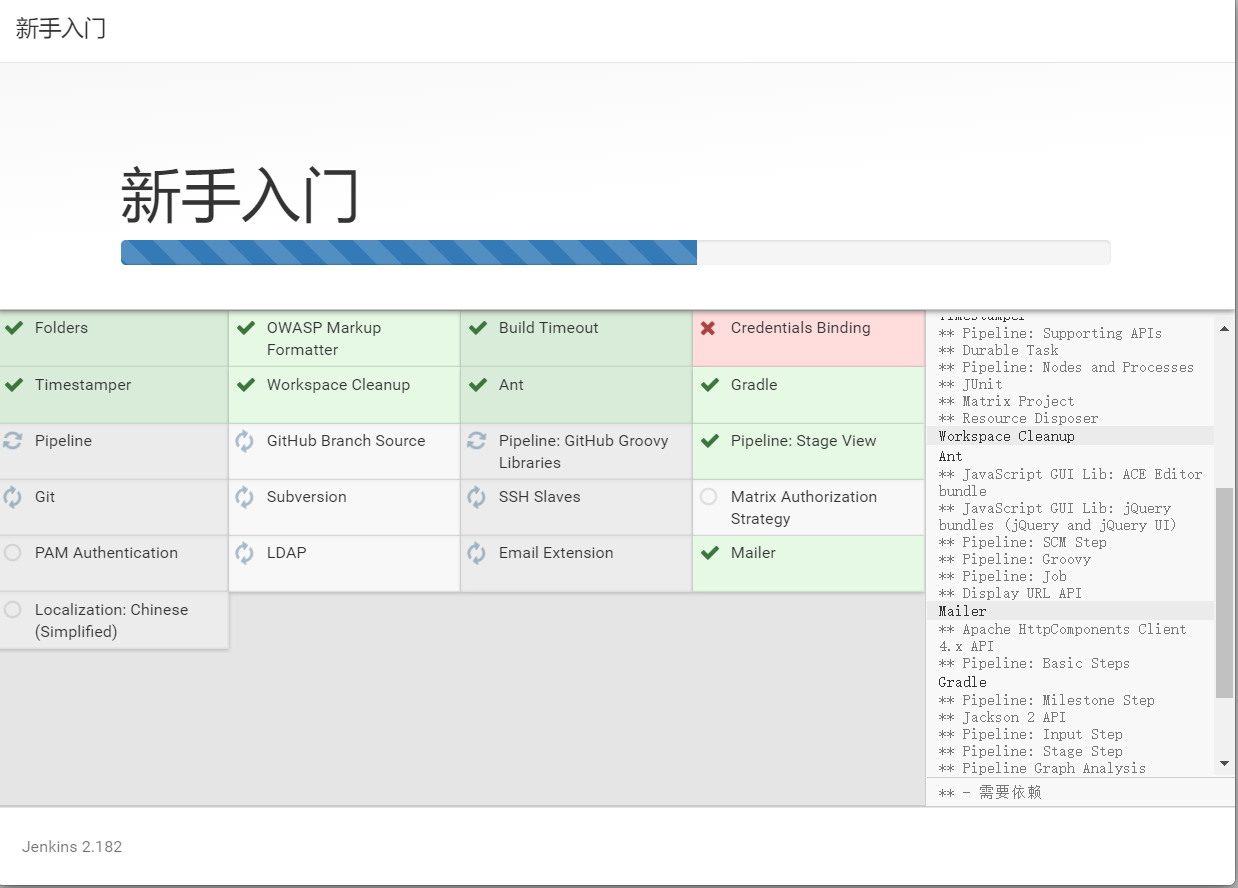Click the sync icon next to Git

click(x=13, y=497)
